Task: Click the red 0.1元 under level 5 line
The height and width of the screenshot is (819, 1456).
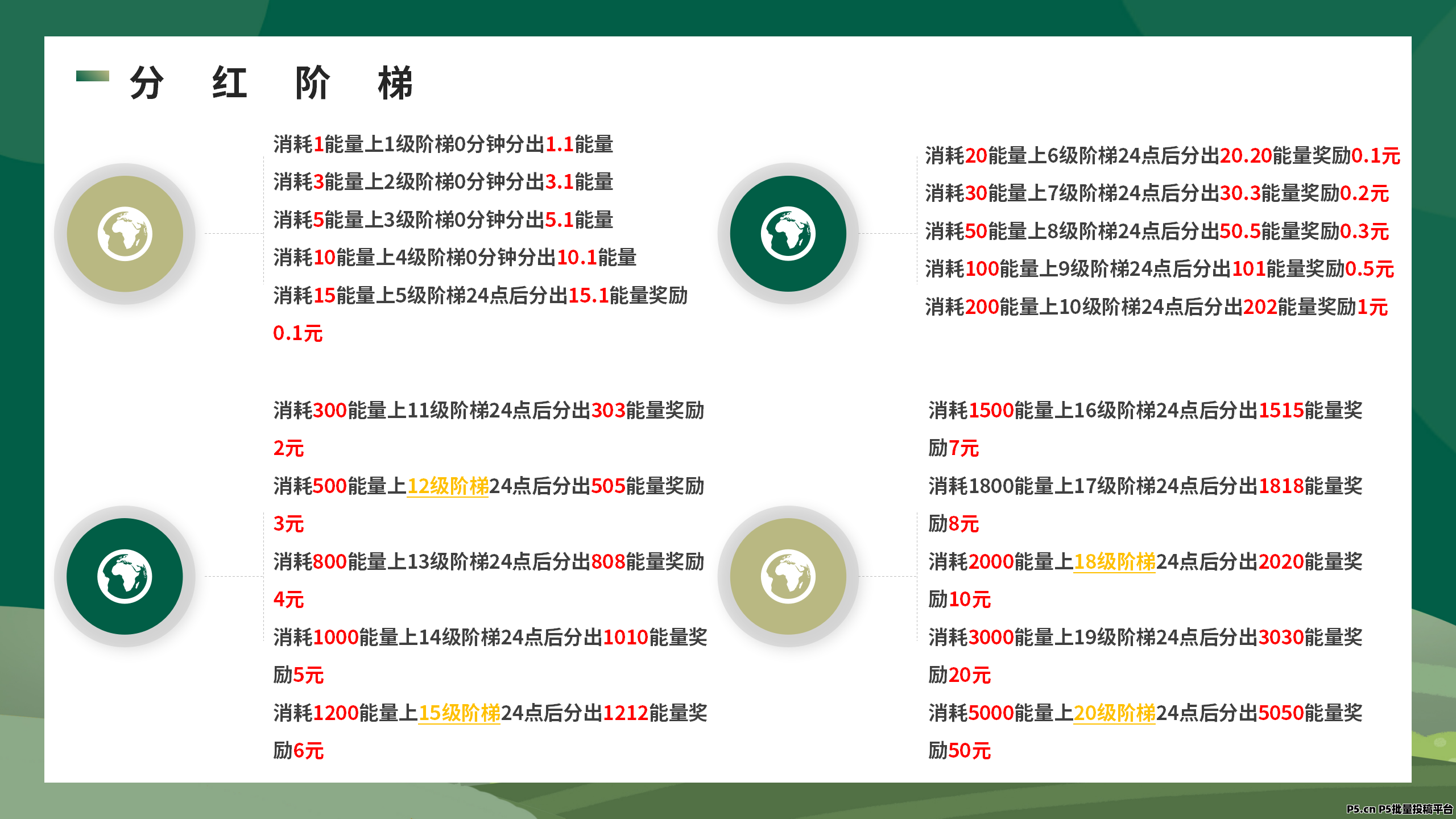Action: pyautogui.click(x=297, y=333)
